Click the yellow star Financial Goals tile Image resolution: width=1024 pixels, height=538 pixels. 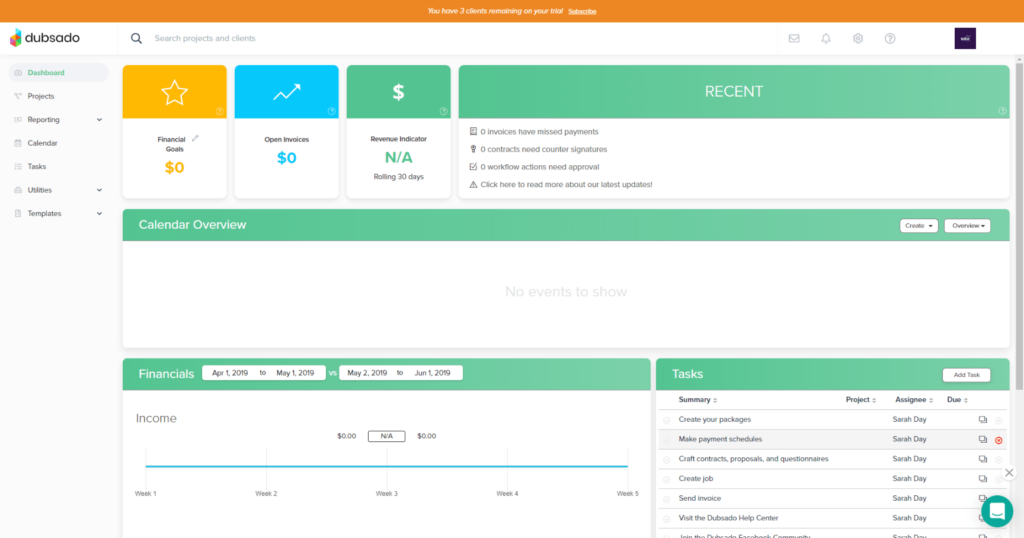point(175,92)
